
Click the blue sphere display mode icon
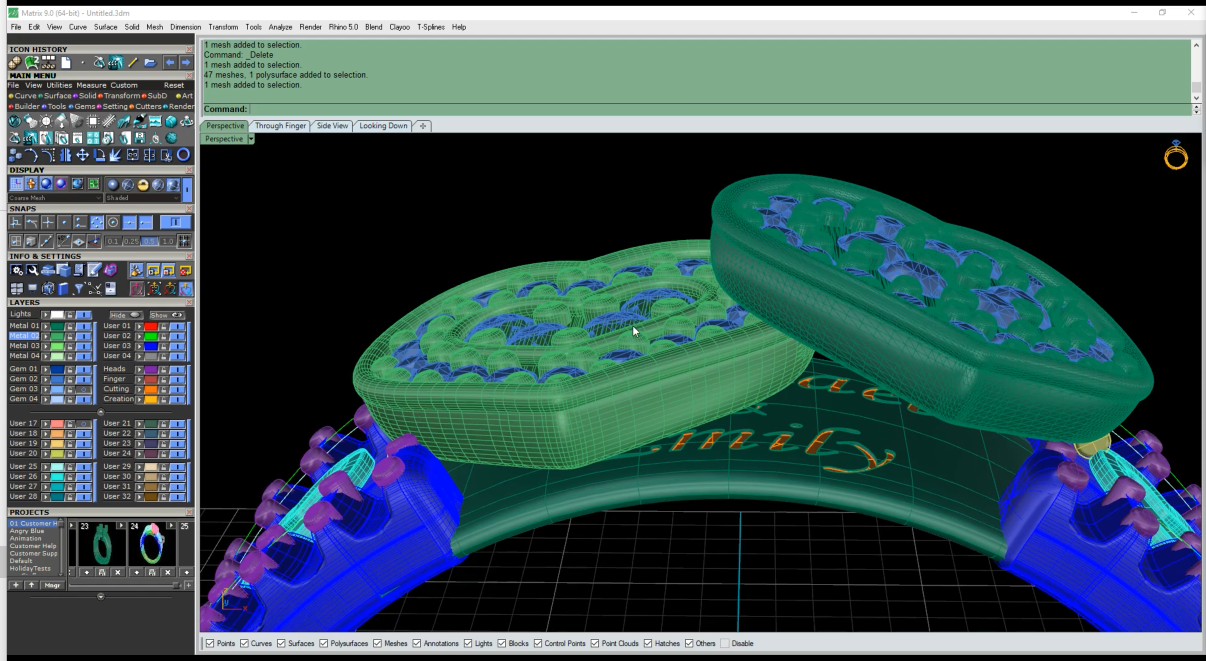coord(46,184)
